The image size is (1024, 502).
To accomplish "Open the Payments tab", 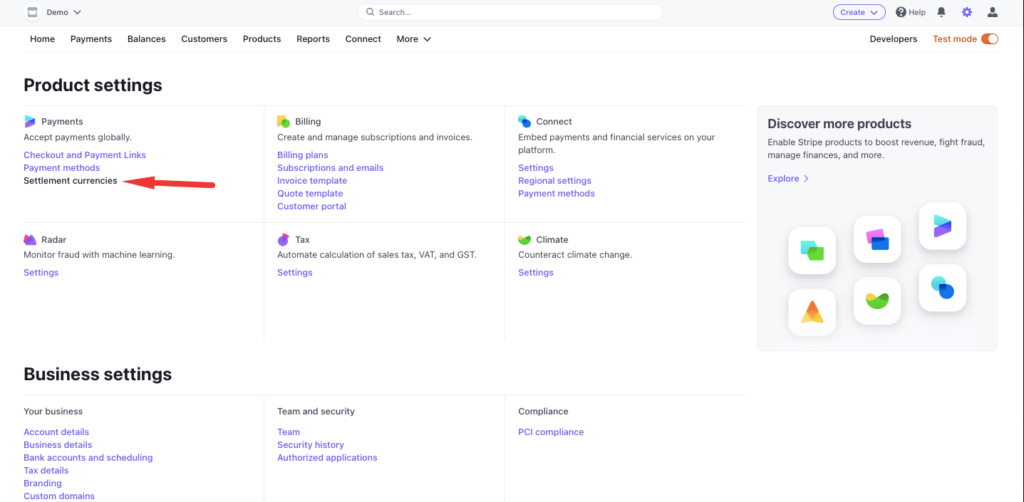I will [x=91, y=39].
